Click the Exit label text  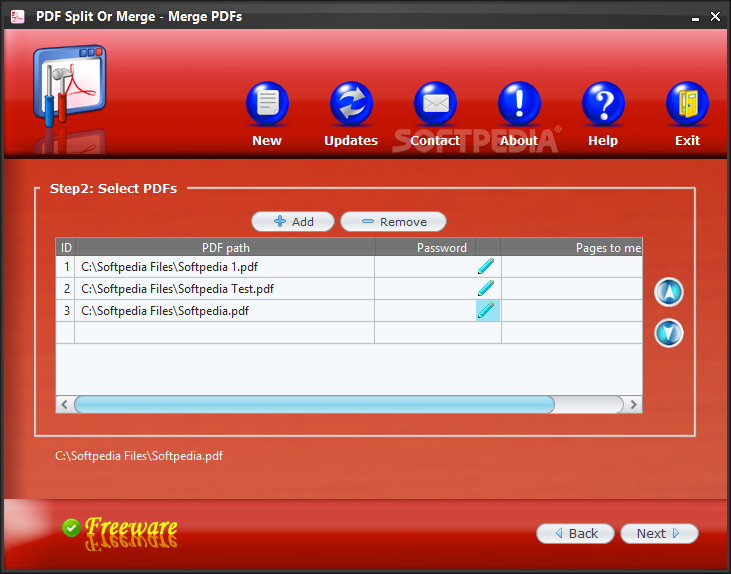[x=687, y=140]
